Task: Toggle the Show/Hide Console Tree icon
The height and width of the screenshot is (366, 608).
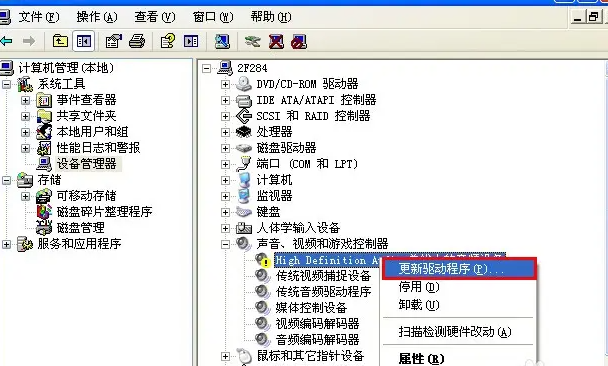Action: (x=84, y=41)
